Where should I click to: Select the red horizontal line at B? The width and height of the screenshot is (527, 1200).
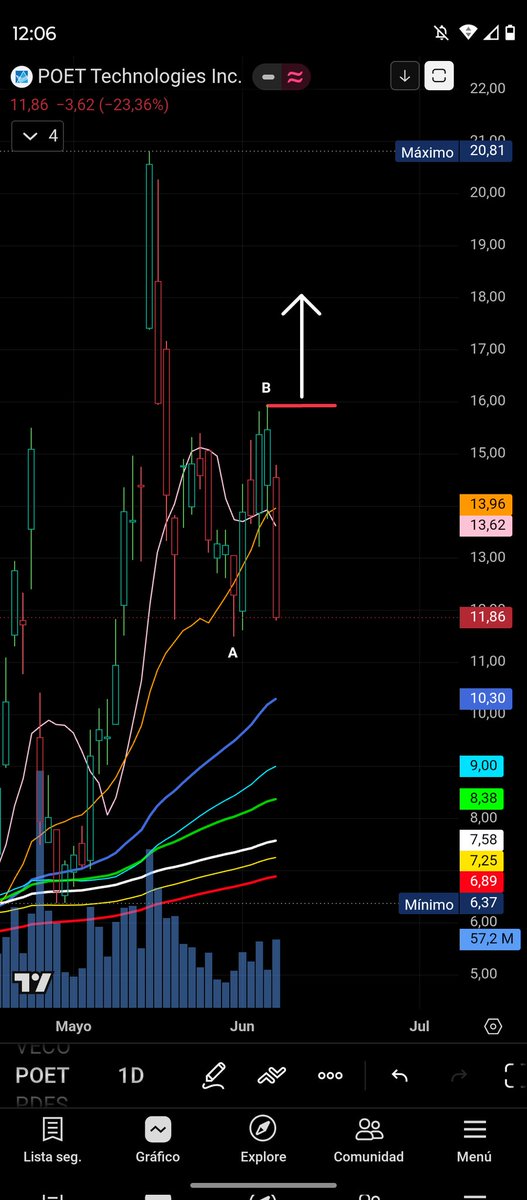301,405
